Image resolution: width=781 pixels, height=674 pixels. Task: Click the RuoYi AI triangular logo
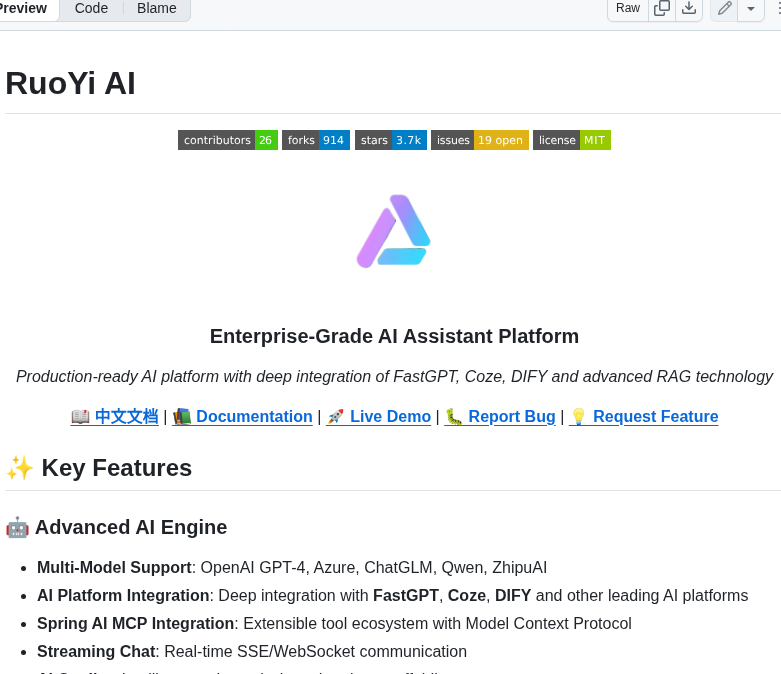pos(393,231)
